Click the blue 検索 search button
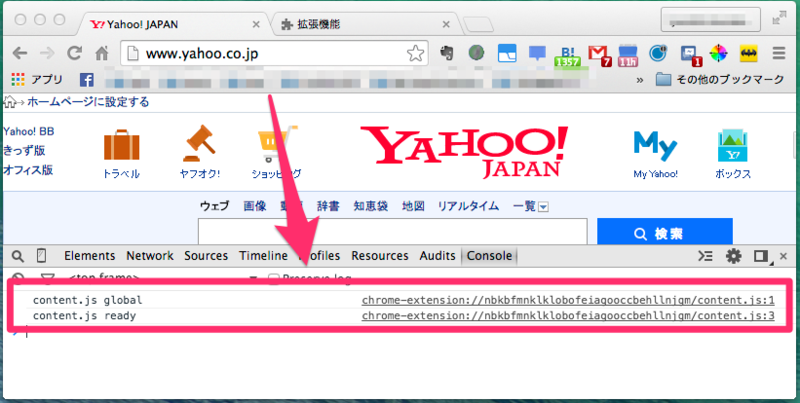This screenshot has height=403, width=800. click(665, 232)
